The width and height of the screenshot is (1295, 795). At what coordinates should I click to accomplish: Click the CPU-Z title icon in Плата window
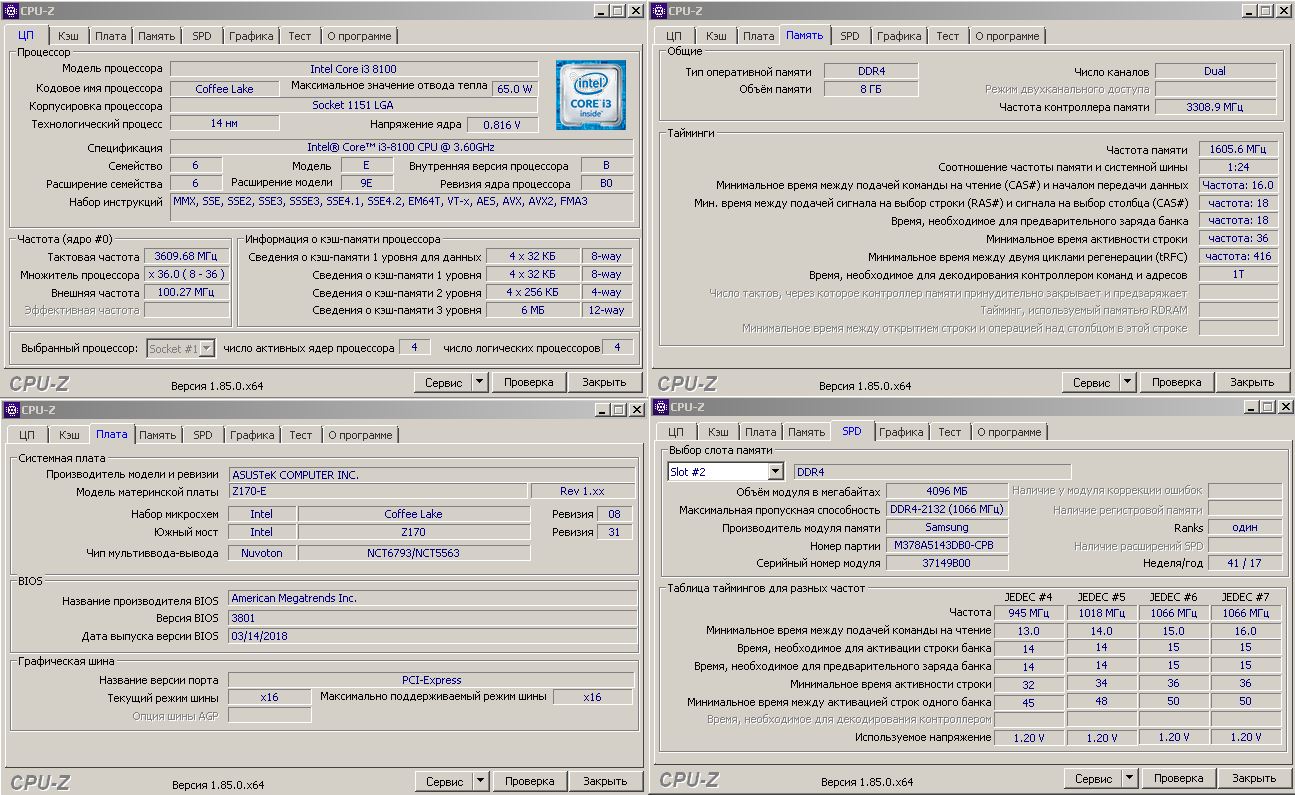(x=11, y=409)
